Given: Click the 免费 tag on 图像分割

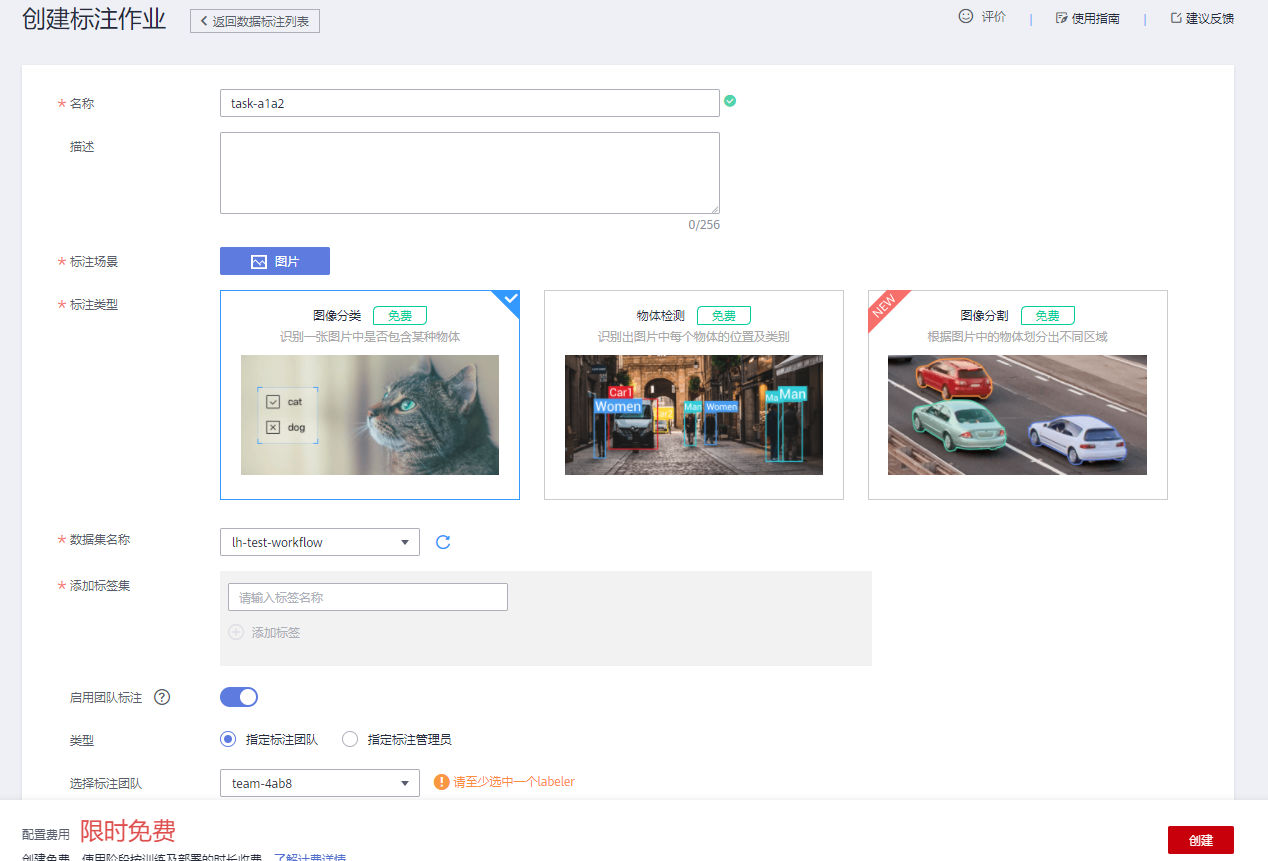Looking at the screenshot, I should point(1048,316).
